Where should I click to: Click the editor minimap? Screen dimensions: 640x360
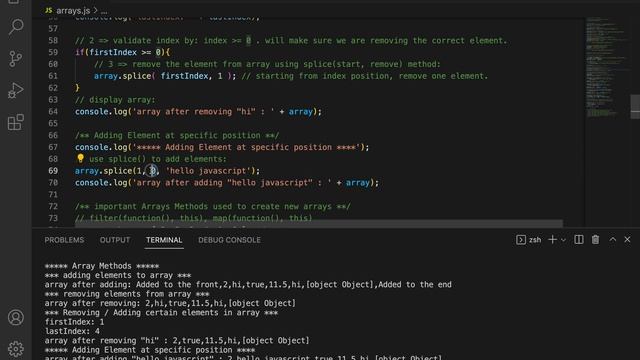point(607,67)
